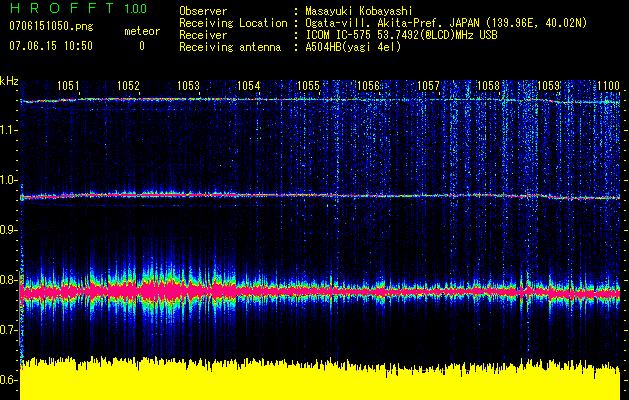
Task: Click the 1052 time marker
Action: click(x=128, y=85)
